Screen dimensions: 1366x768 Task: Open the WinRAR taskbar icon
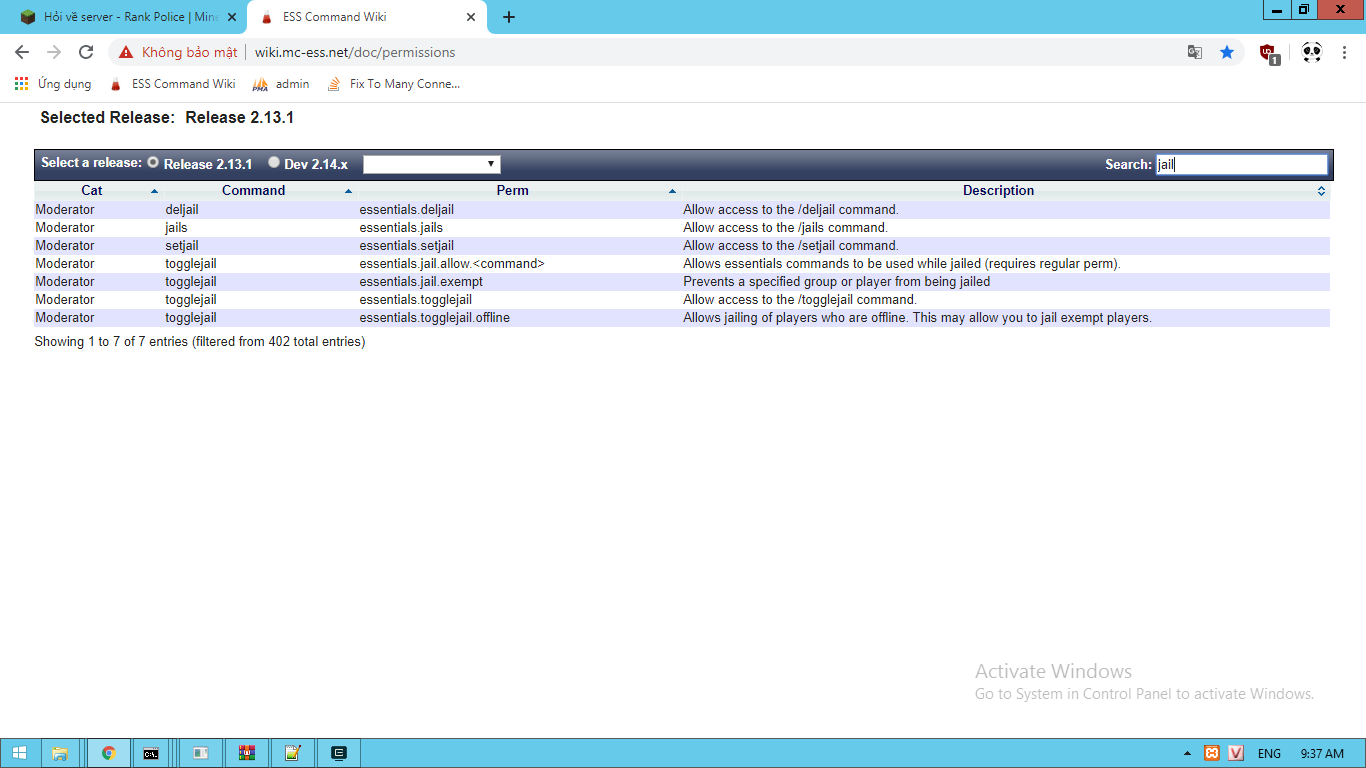(247, 753)
